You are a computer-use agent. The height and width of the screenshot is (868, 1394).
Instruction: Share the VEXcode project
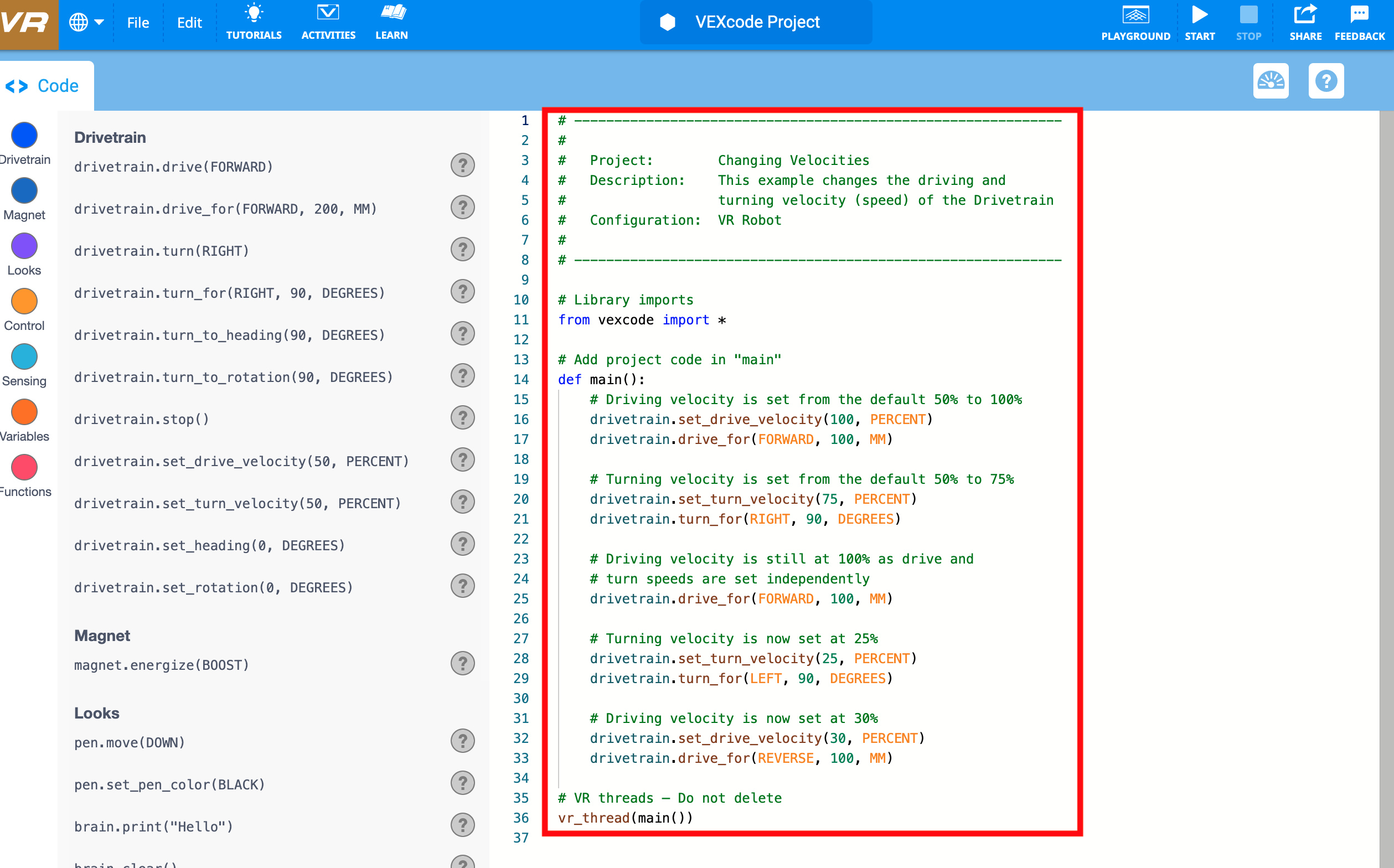point(1305,22)
